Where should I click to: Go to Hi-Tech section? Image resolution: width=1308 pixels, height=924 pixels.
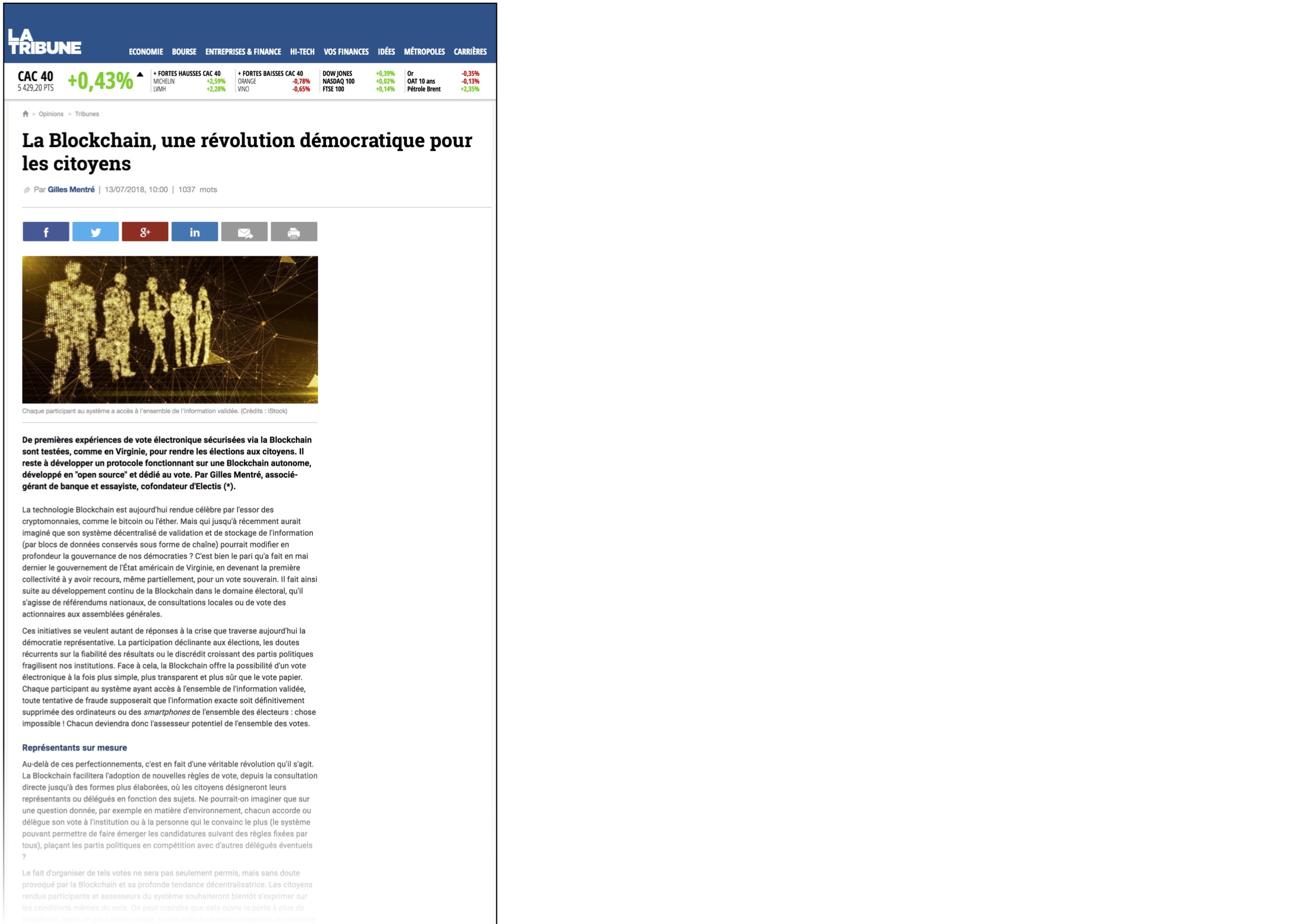(302, 52)
